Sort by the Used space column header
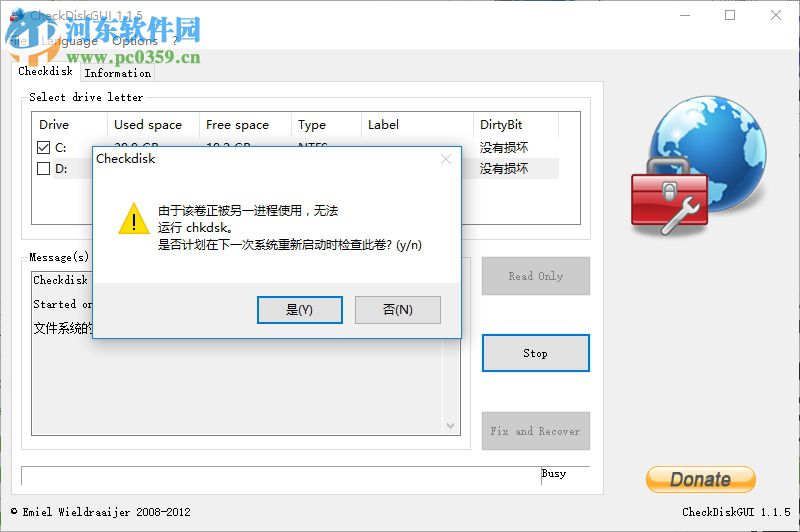The image size is (800, 532). [x=153, y=124]
